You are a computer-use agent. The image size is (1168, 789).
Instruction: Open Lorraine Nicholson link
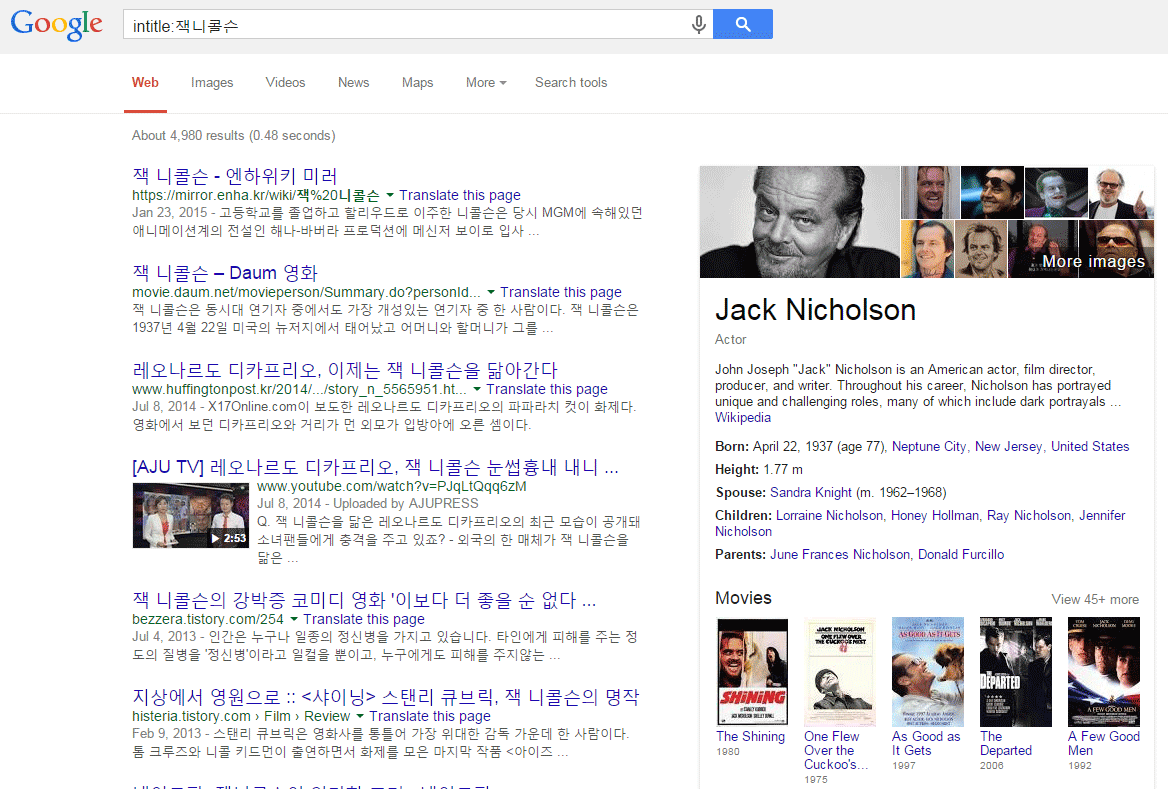click(829, 516)
